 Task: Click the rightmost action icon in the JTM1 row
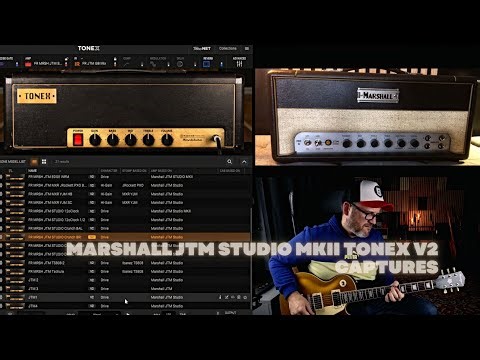point(245,297)
